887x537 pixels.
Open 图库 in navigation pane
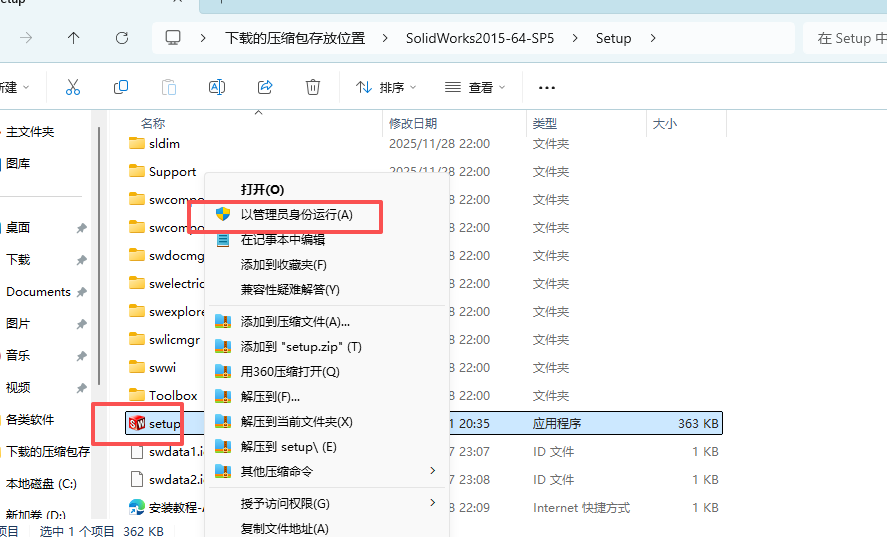[x=18, y=164]
